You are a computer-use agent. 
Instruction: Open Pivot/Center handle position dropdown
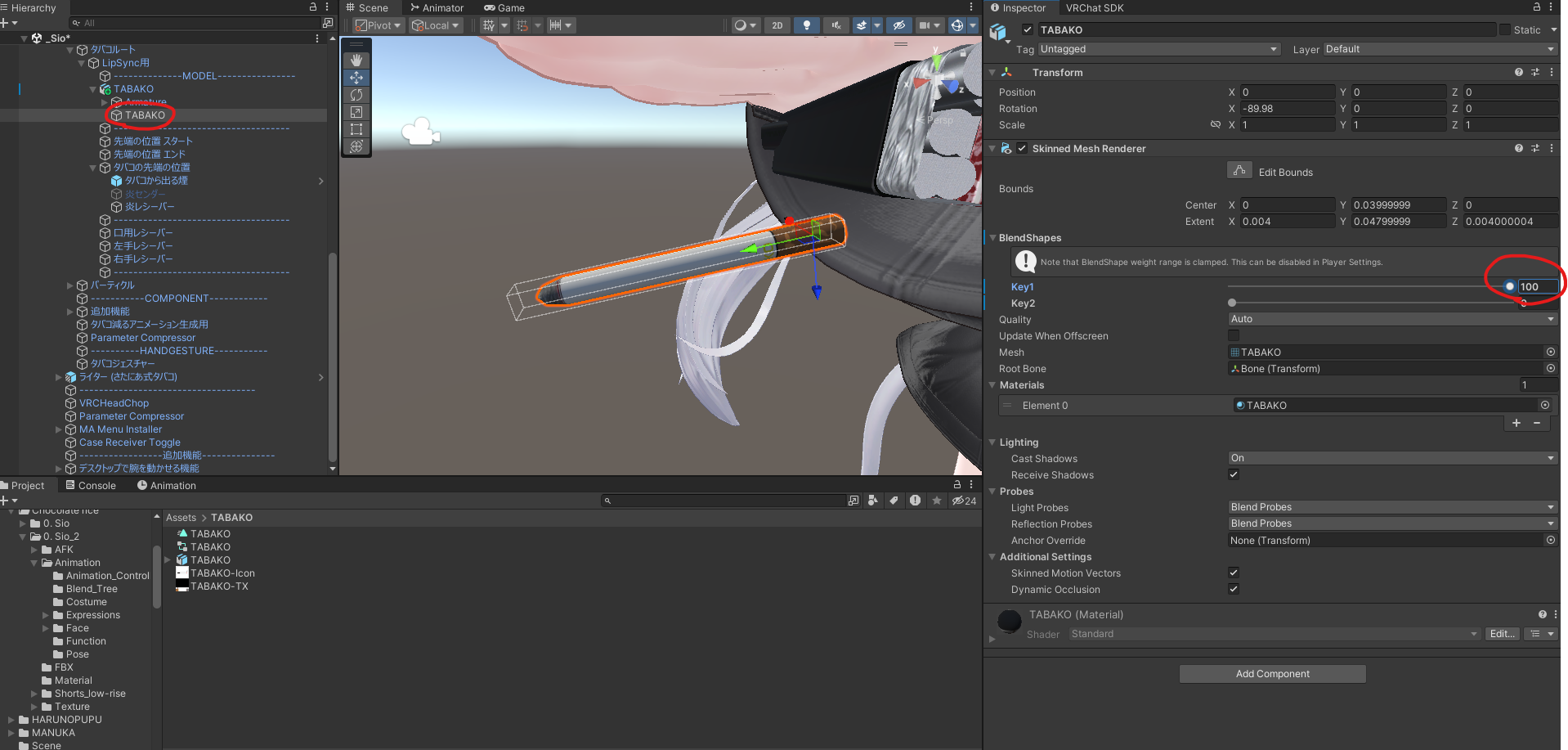click(378, 25)
